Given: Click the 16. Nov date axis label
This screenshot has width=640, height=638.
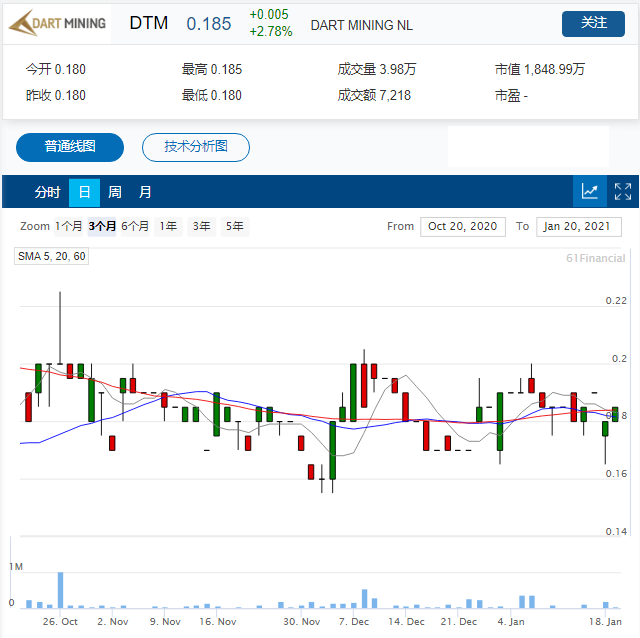Looking at the screenshot, I should (x=218, y=622).
